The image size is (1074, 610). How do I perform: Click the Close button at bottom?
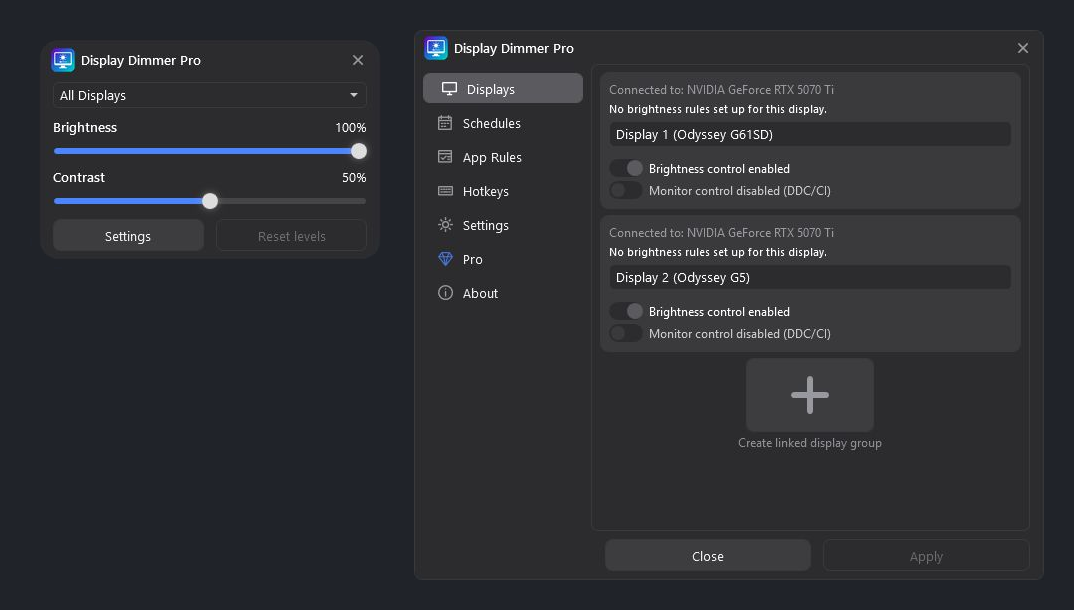click(708, 556)
